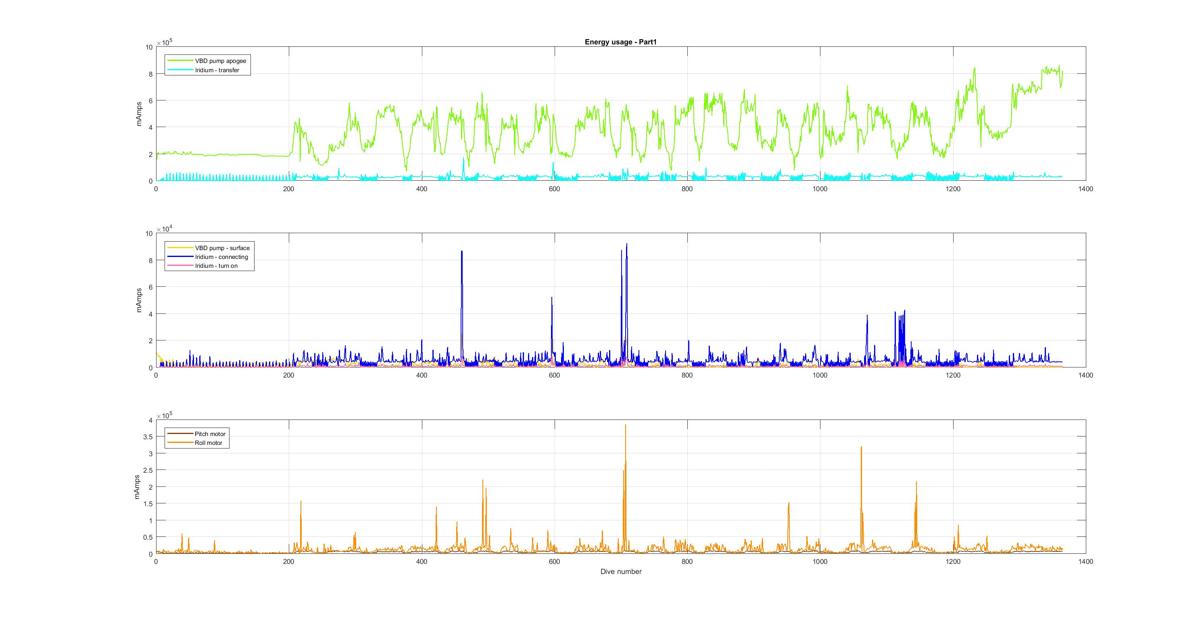Click the 'Dive number' x-axis label
This screenshot has width=1200, height=622.
620,572
